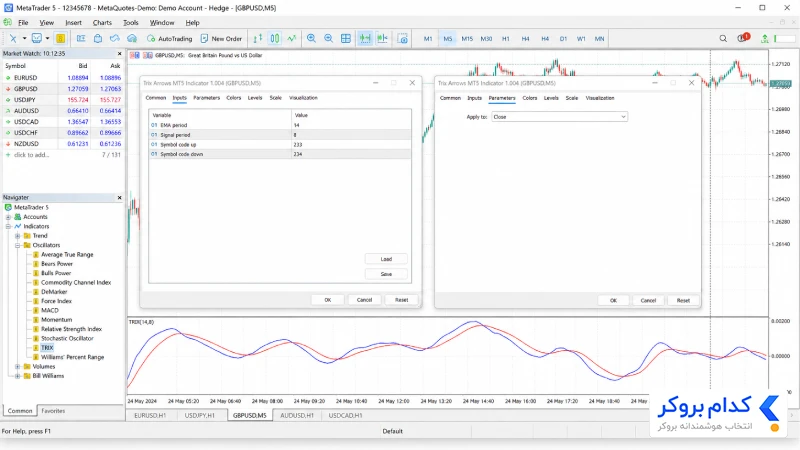Open the Insert menu
The width and height of the screenshot is (800, 450).
click(73, 22)
